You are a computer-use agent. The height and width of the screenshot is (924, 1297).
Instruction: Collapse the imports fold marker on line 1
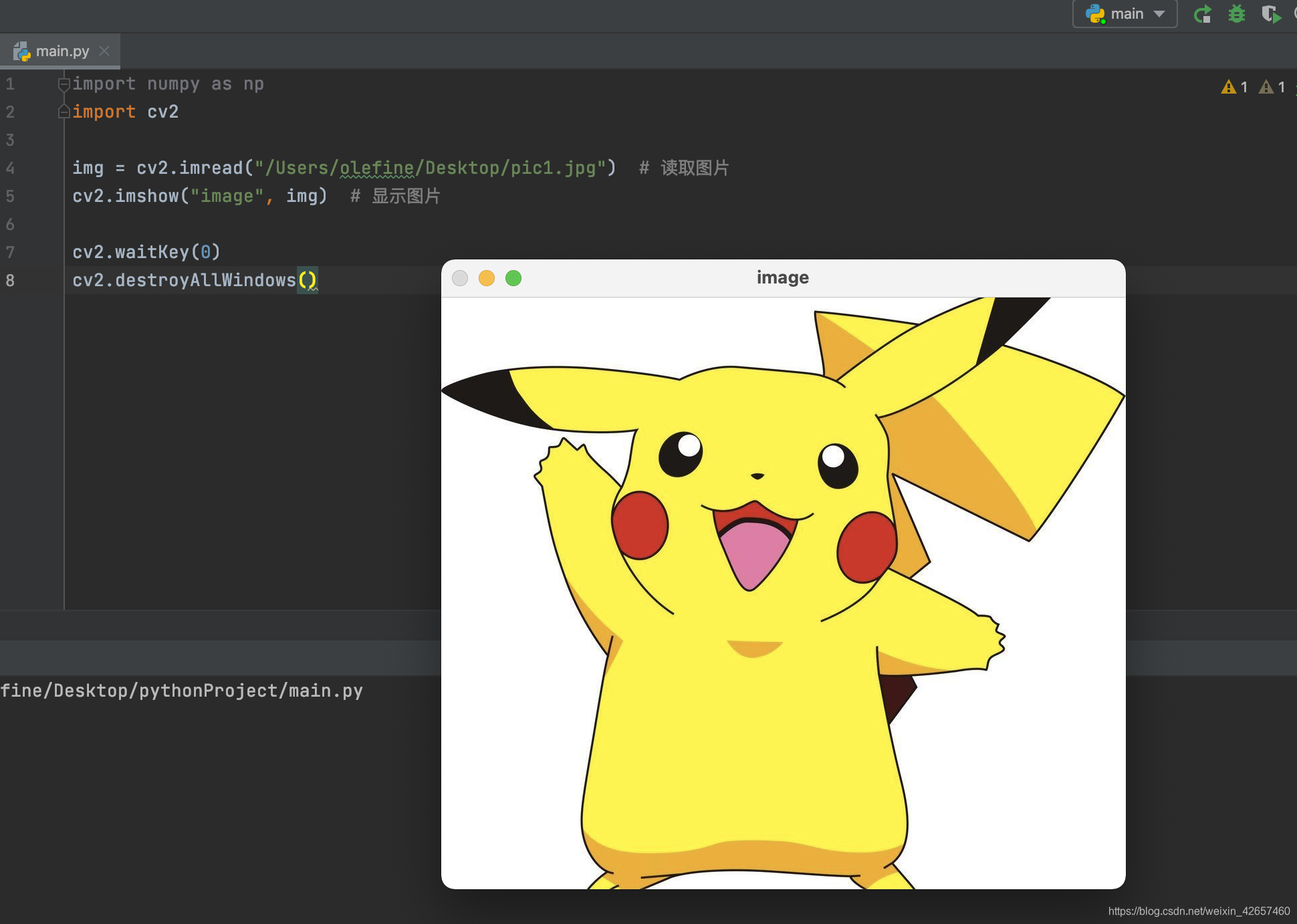tap(64, 84)
